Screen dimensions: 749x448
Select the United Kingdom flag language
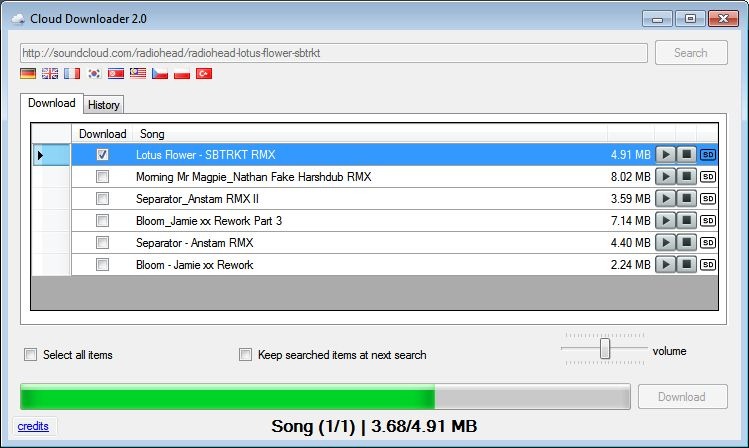pyautogui.click(x=50, y=73)
